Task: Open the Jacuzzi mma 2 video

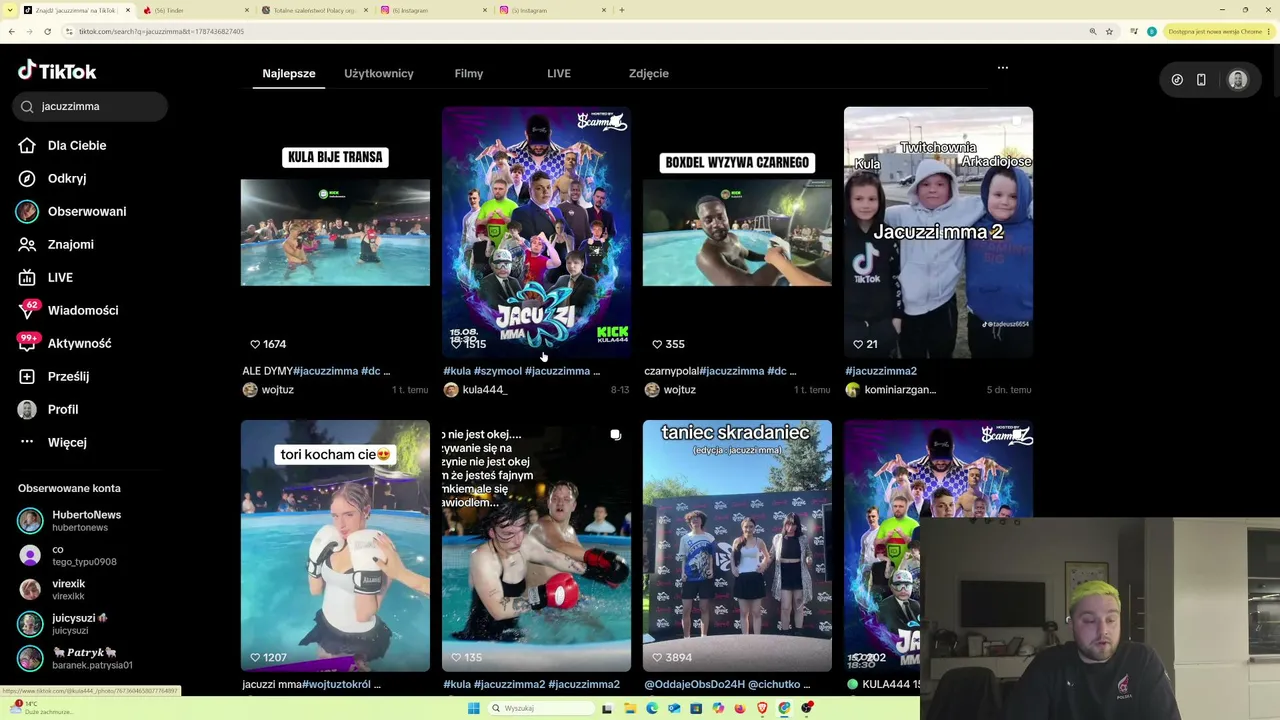Action: (x=938, y=232)
